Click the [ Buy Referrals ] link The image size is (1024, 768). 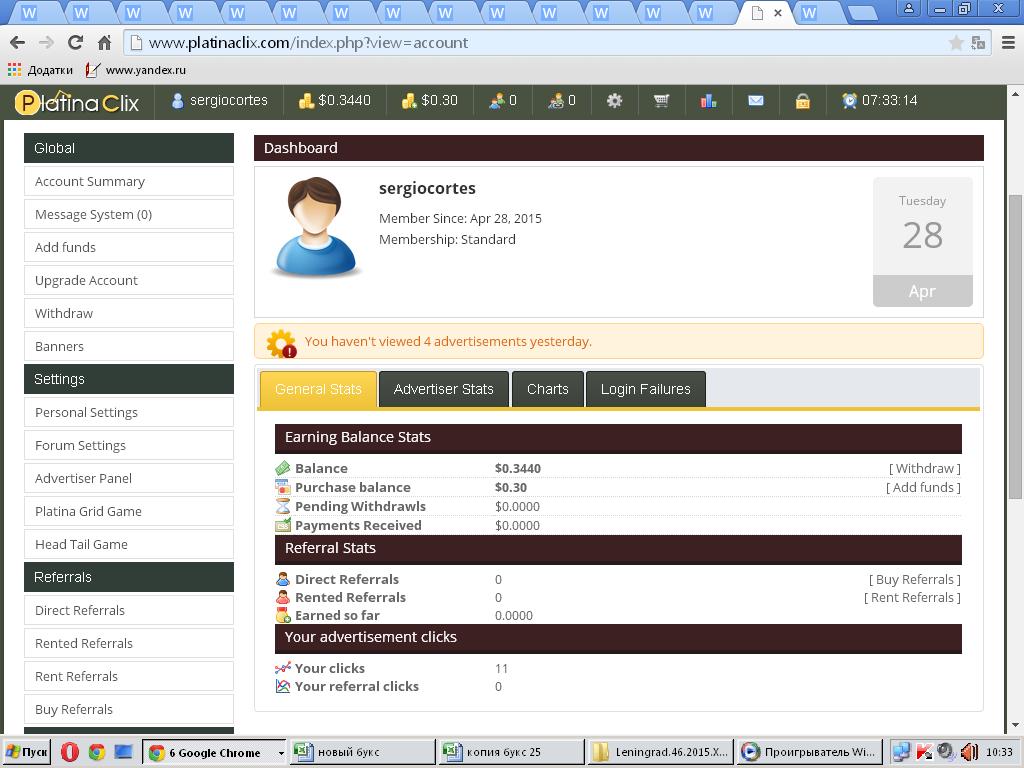tap(914, 579)
